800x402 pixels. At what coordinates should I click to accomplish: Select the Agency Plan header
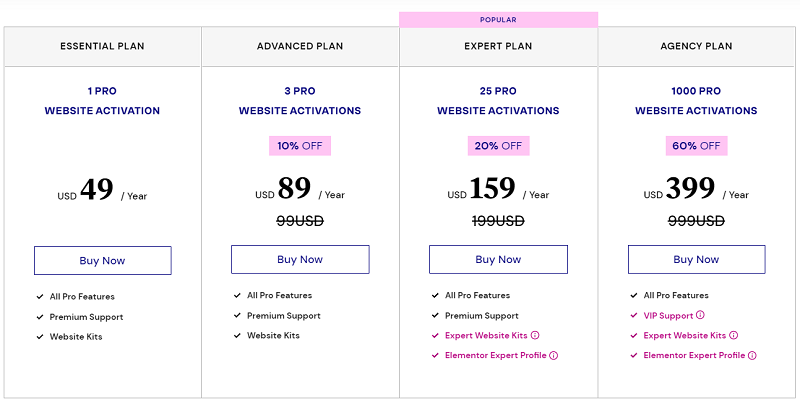[x=696, y=46]
